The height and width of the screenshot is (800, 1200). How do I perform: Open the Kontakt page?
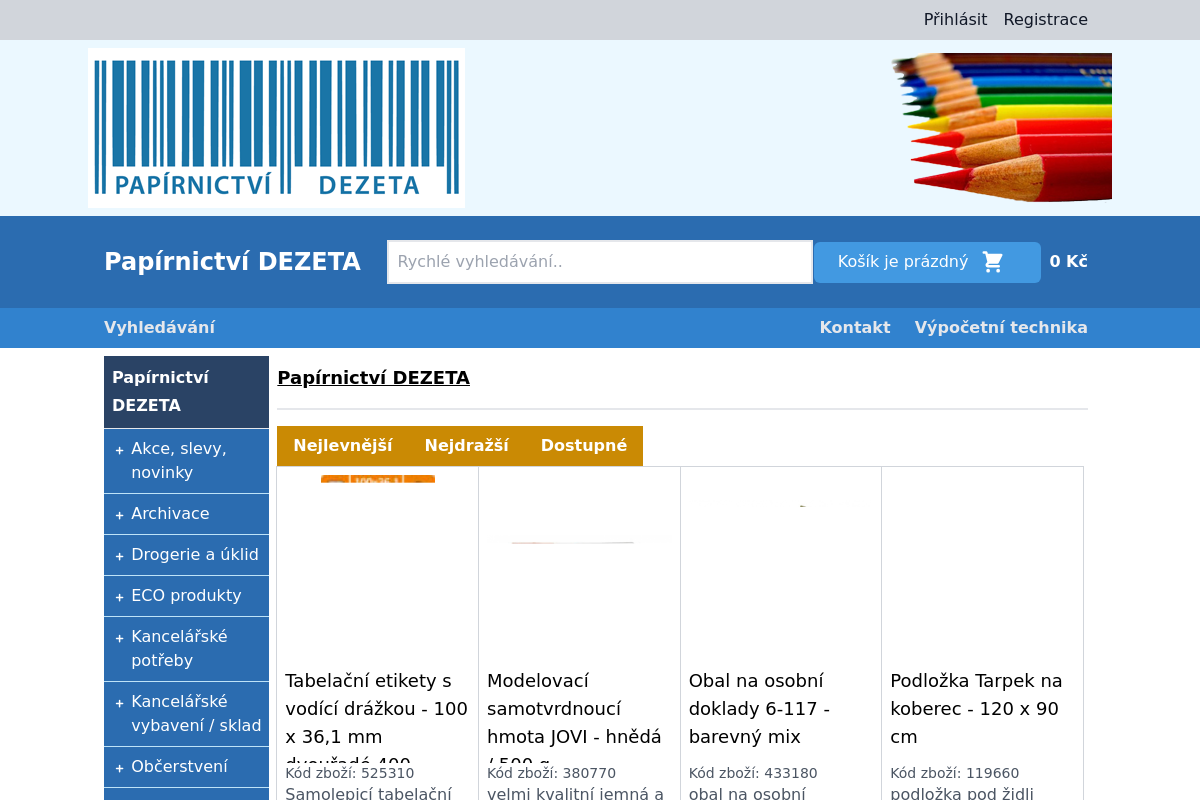click(x=855, y=328)
